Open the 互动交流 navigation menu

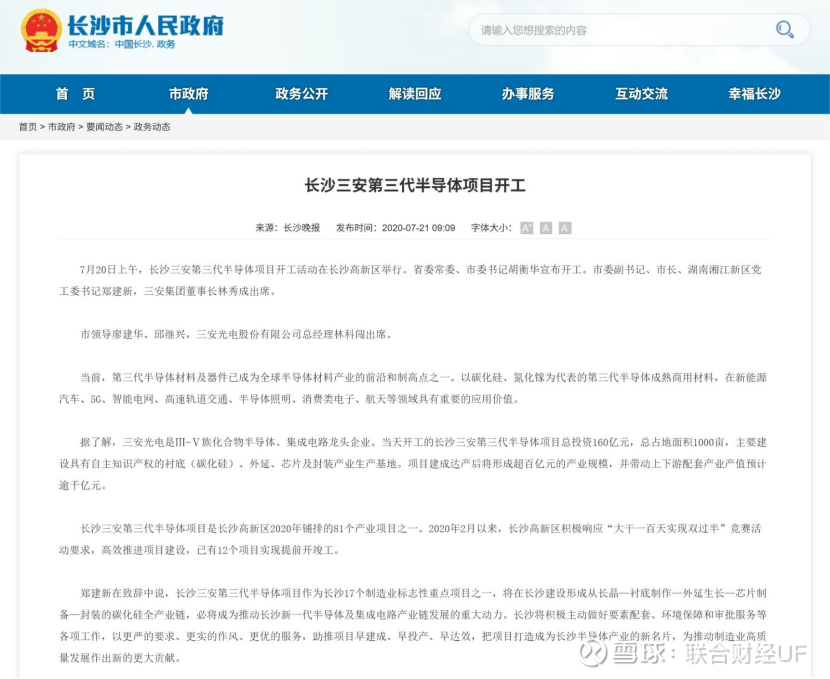tap(642, 94)
